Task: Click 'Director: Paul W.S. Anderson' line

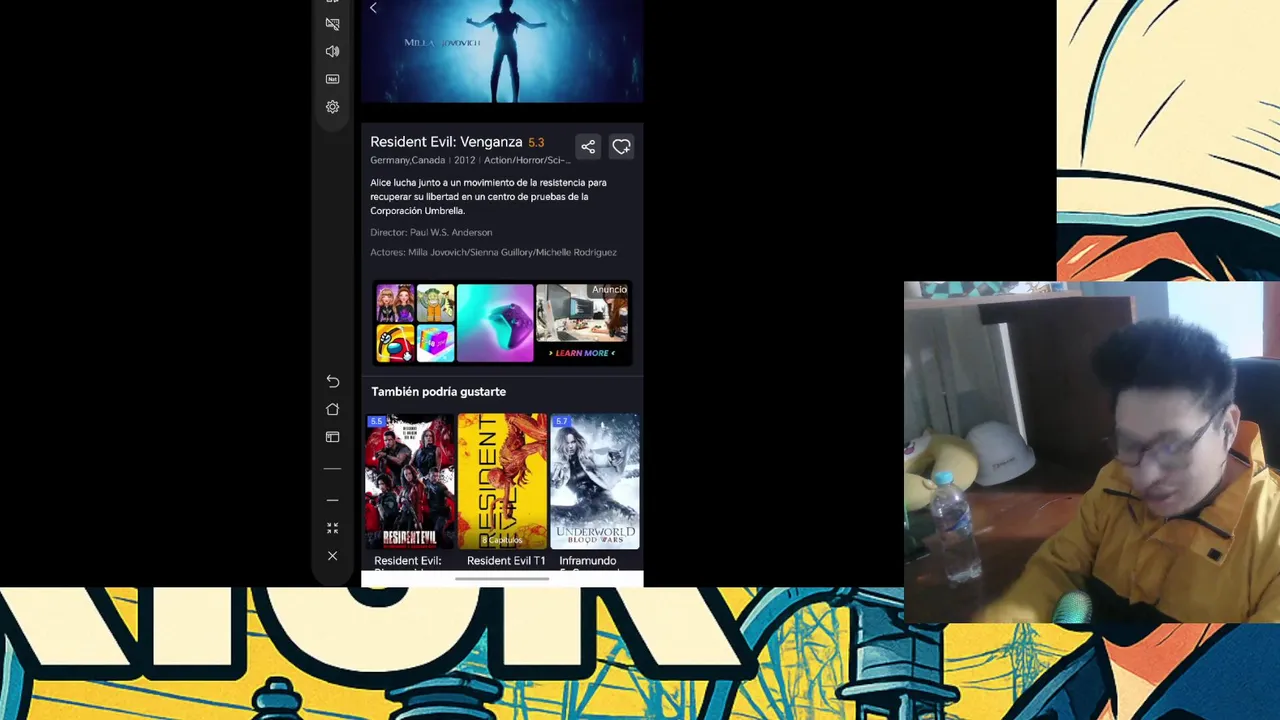Action: [431, 232]
